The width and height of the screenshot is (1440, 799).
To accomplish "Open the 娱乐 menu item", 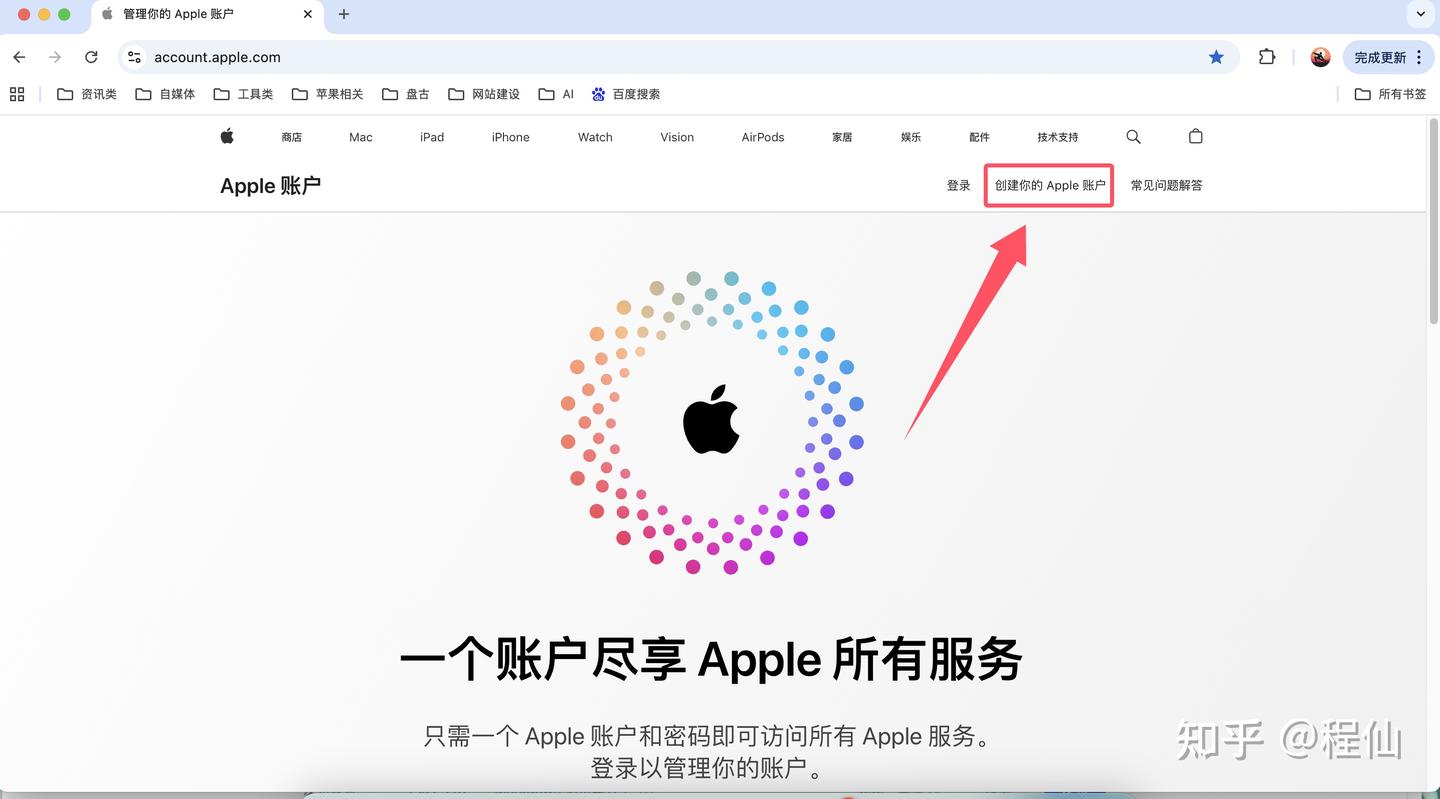I will click(x=911, y=137).
